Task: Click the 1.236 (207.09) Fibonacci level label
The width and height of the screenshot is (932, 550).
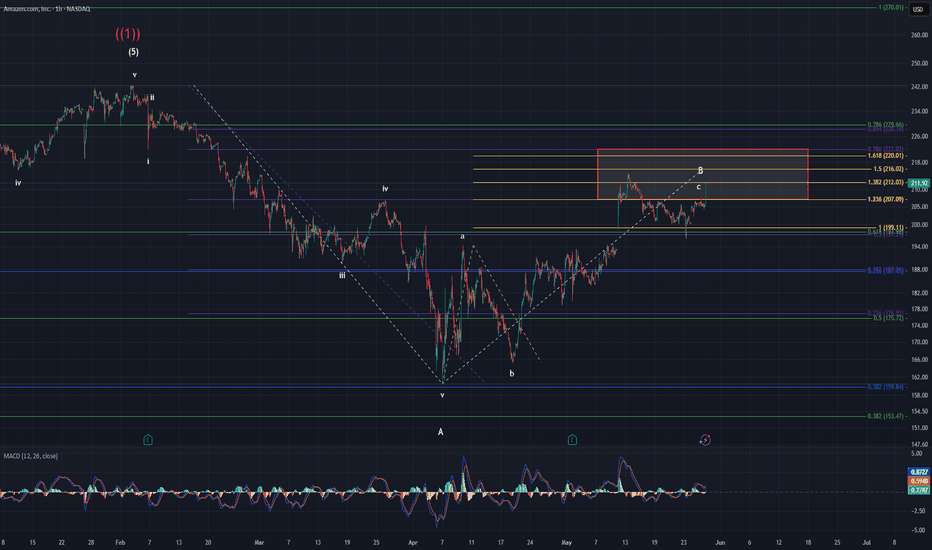Action: (886, 200)
